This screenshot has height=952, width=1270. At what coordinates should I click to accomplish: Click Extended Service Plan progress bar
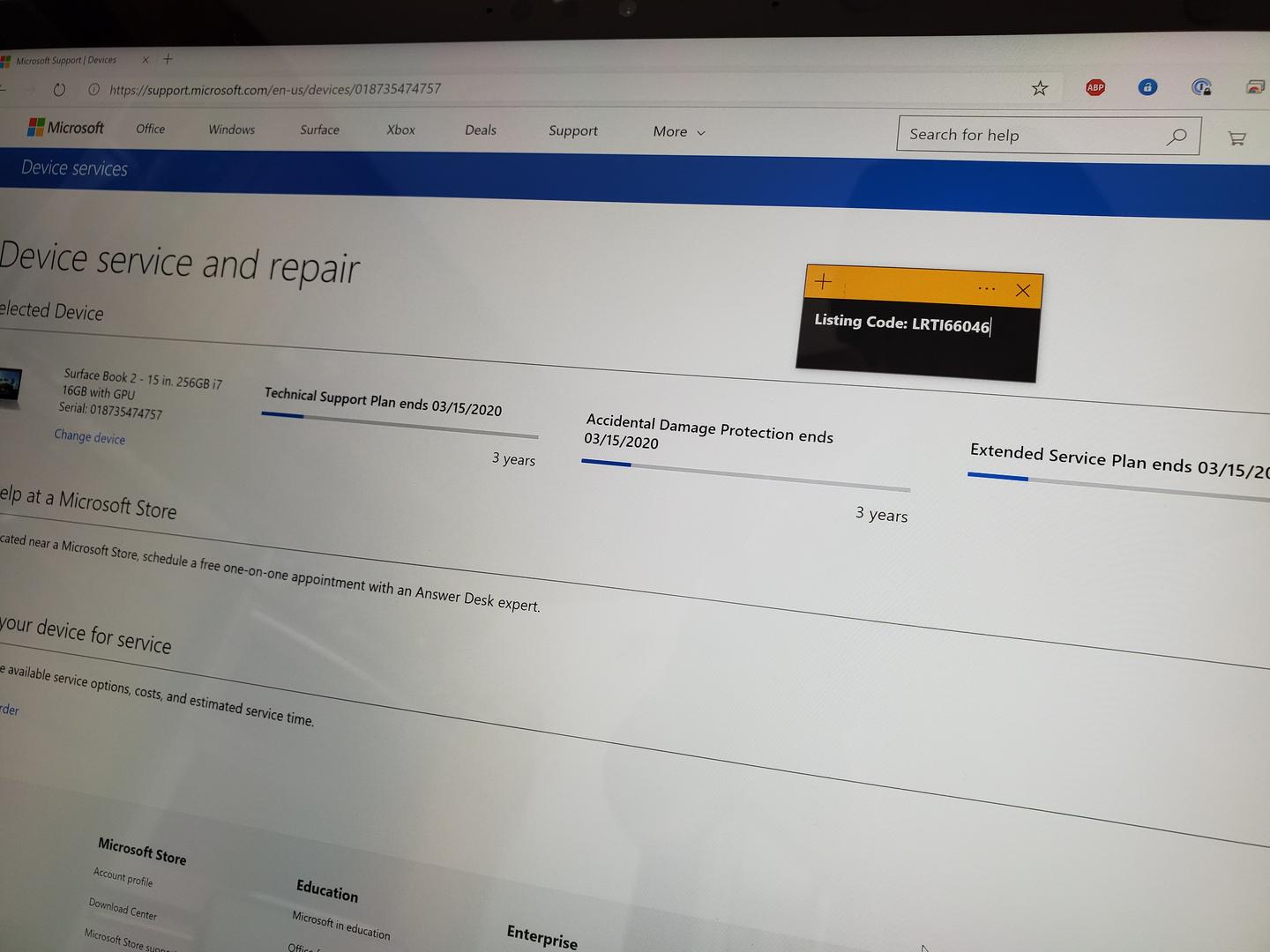click(1118, 487)
